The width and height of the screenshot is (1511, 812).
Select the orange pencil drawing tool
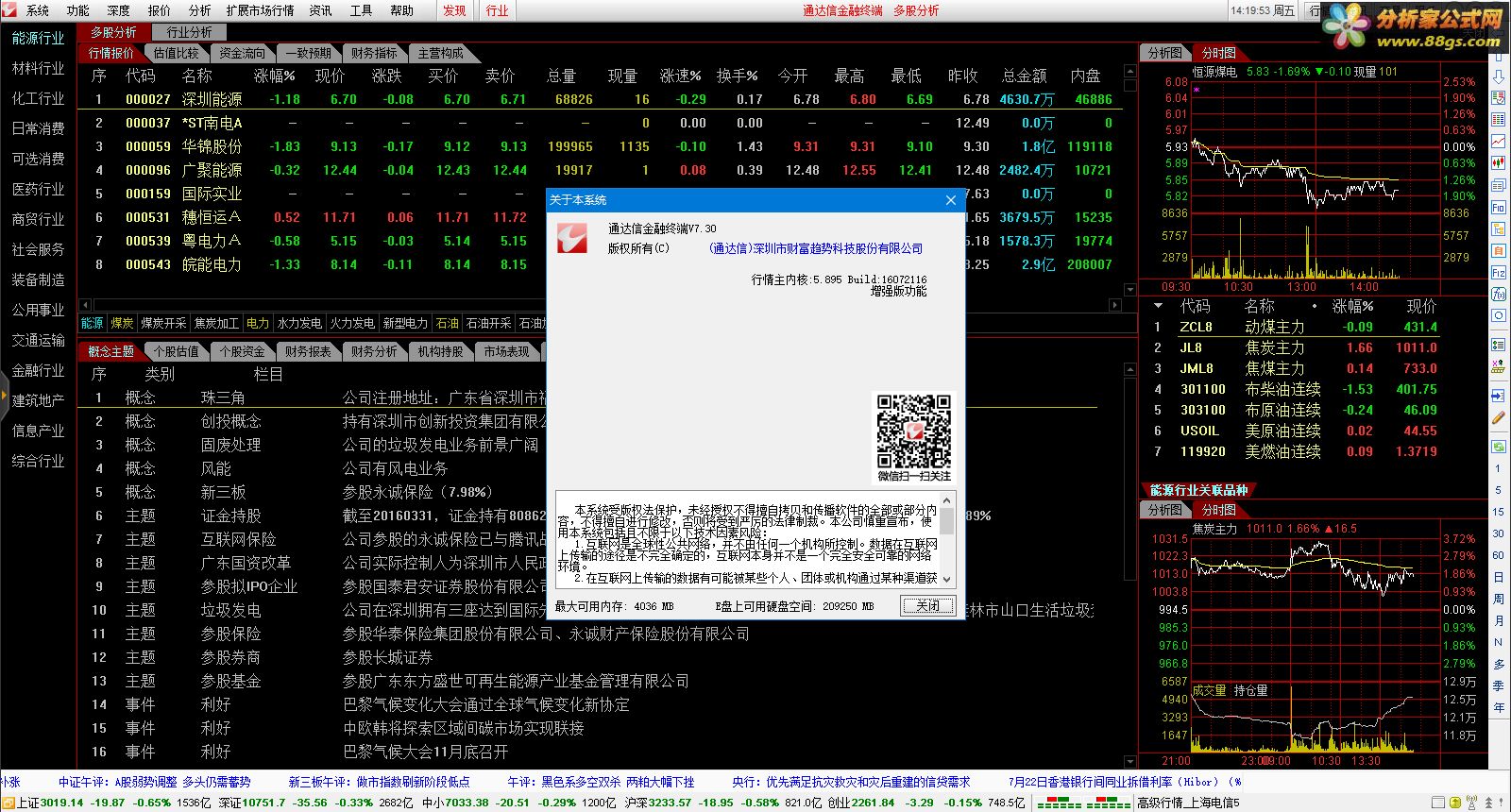(1499, 417)
